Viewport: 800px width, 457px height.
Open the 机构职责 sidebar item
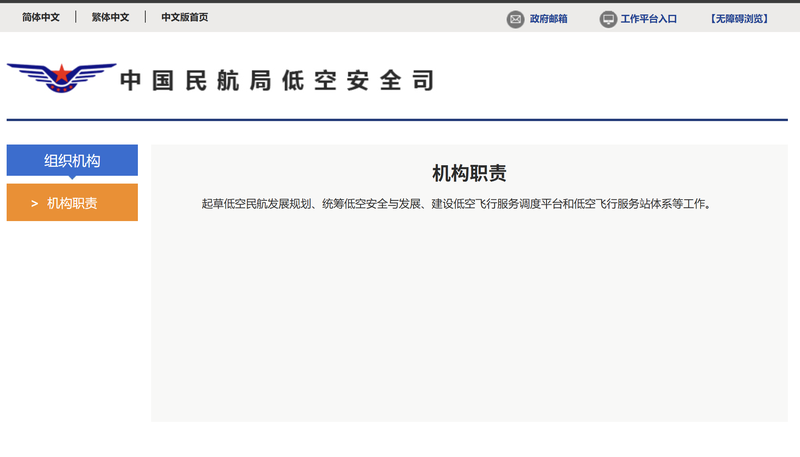(x=72, y=202)
